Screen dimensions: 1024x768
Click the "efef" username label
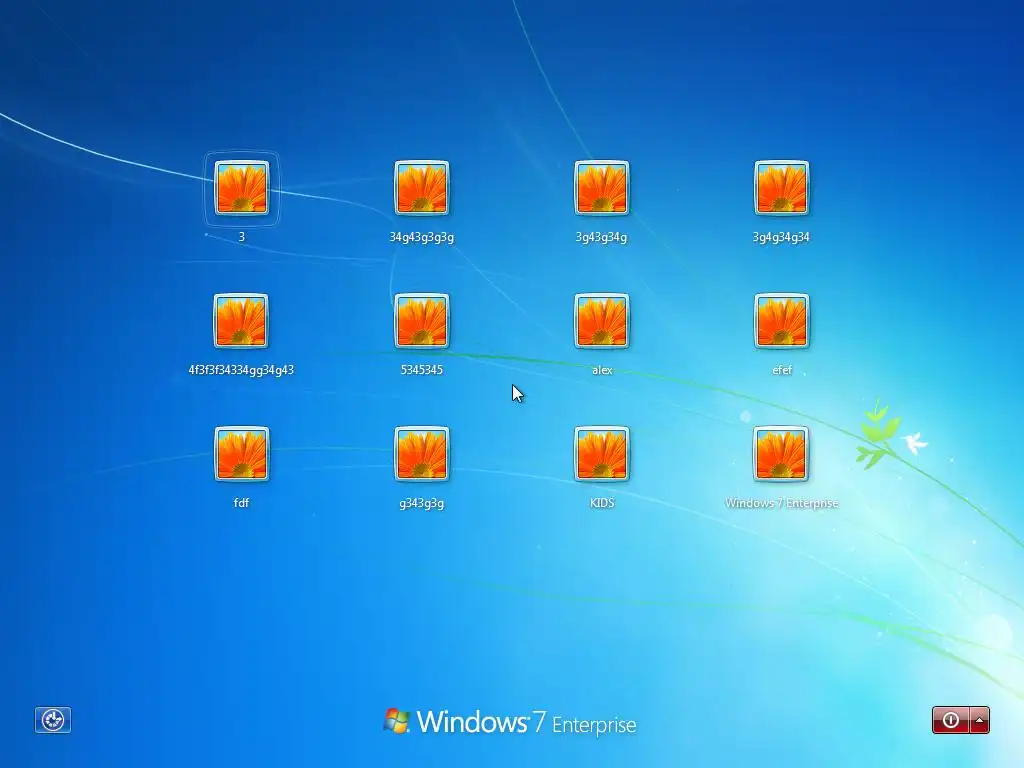[x=782, y=370]
